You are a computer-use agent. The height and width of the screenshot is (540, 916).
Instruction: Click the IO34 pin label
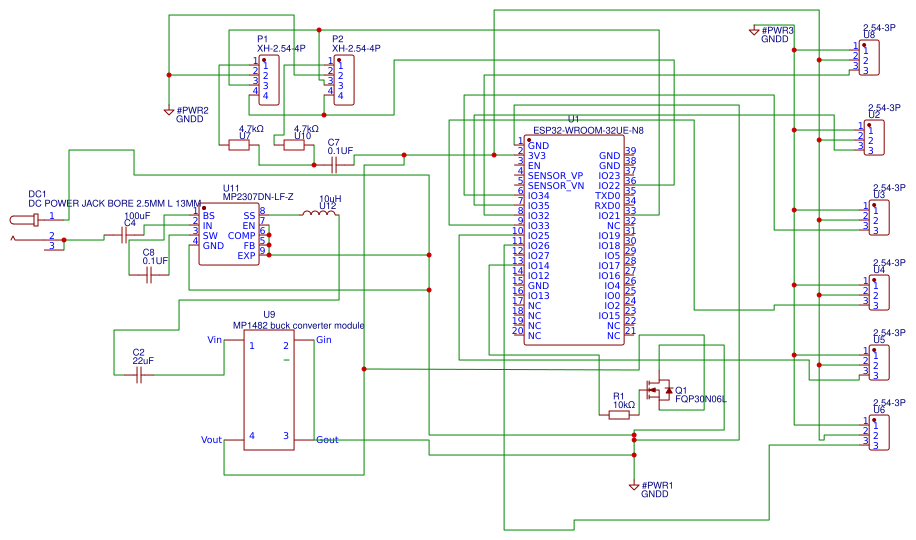[539, 196]
